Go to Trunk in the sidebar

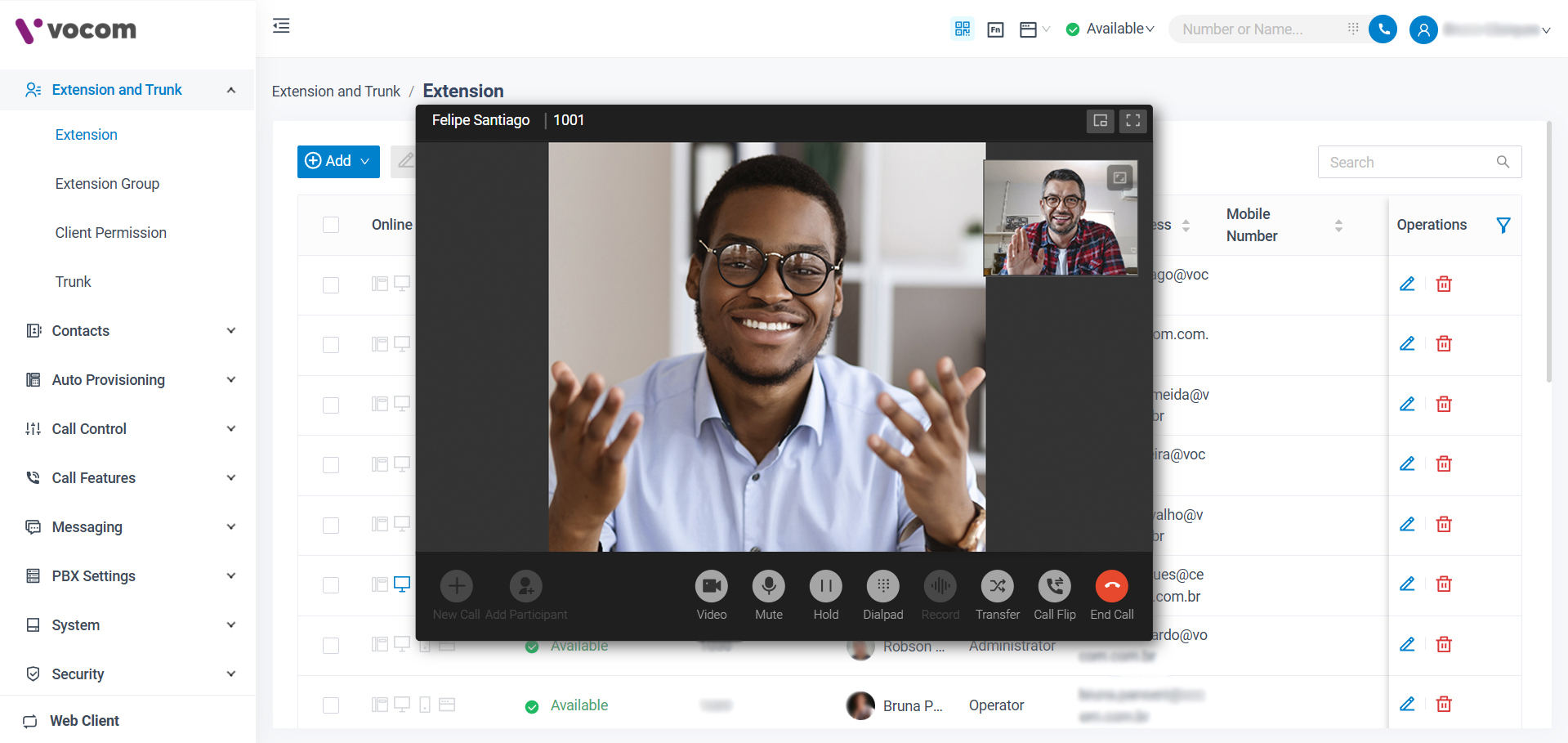(x=73, y=282)
